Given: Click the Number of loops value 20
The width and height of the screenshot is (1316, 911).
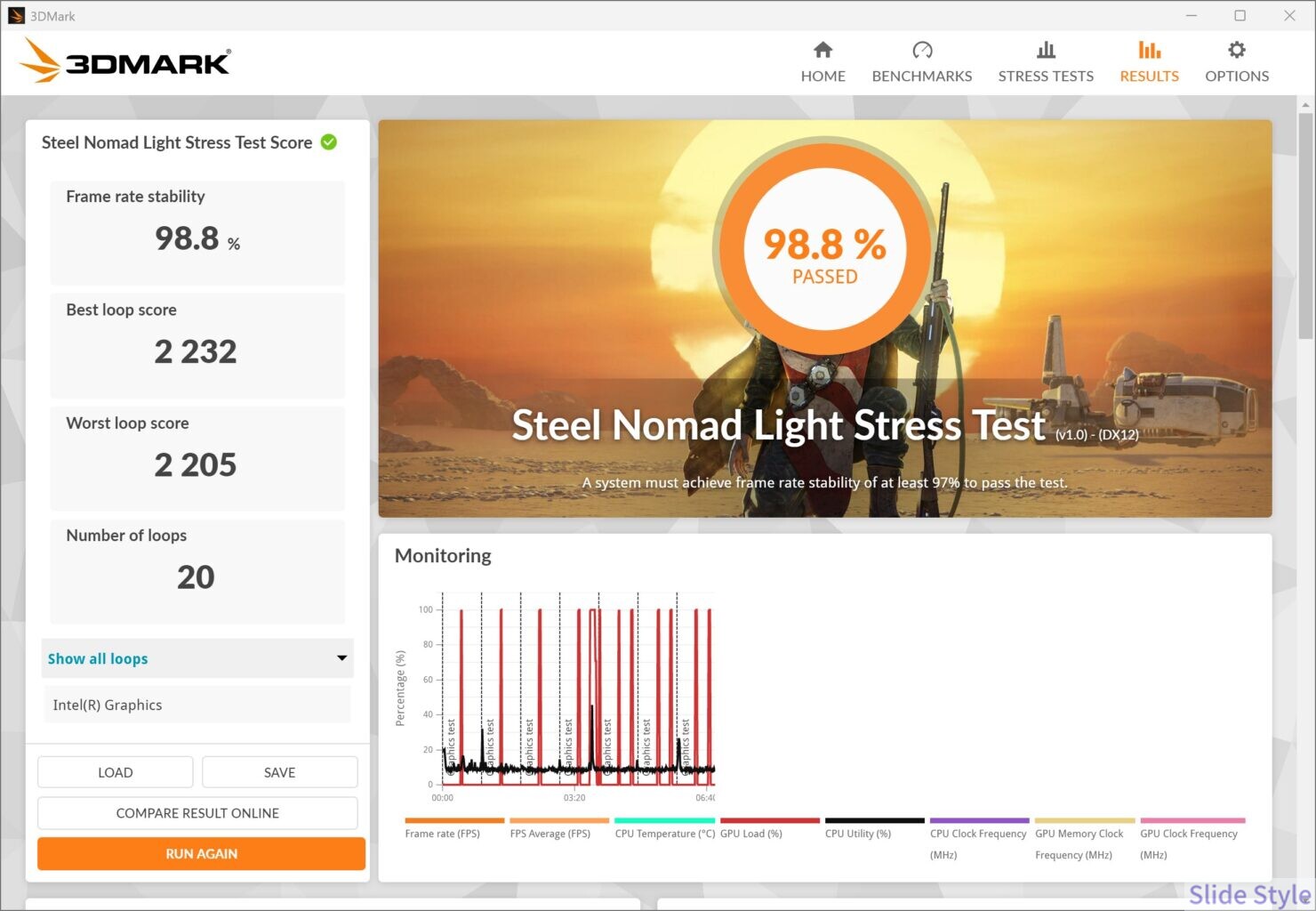Looking at the screenshot, I should [196, 577].
